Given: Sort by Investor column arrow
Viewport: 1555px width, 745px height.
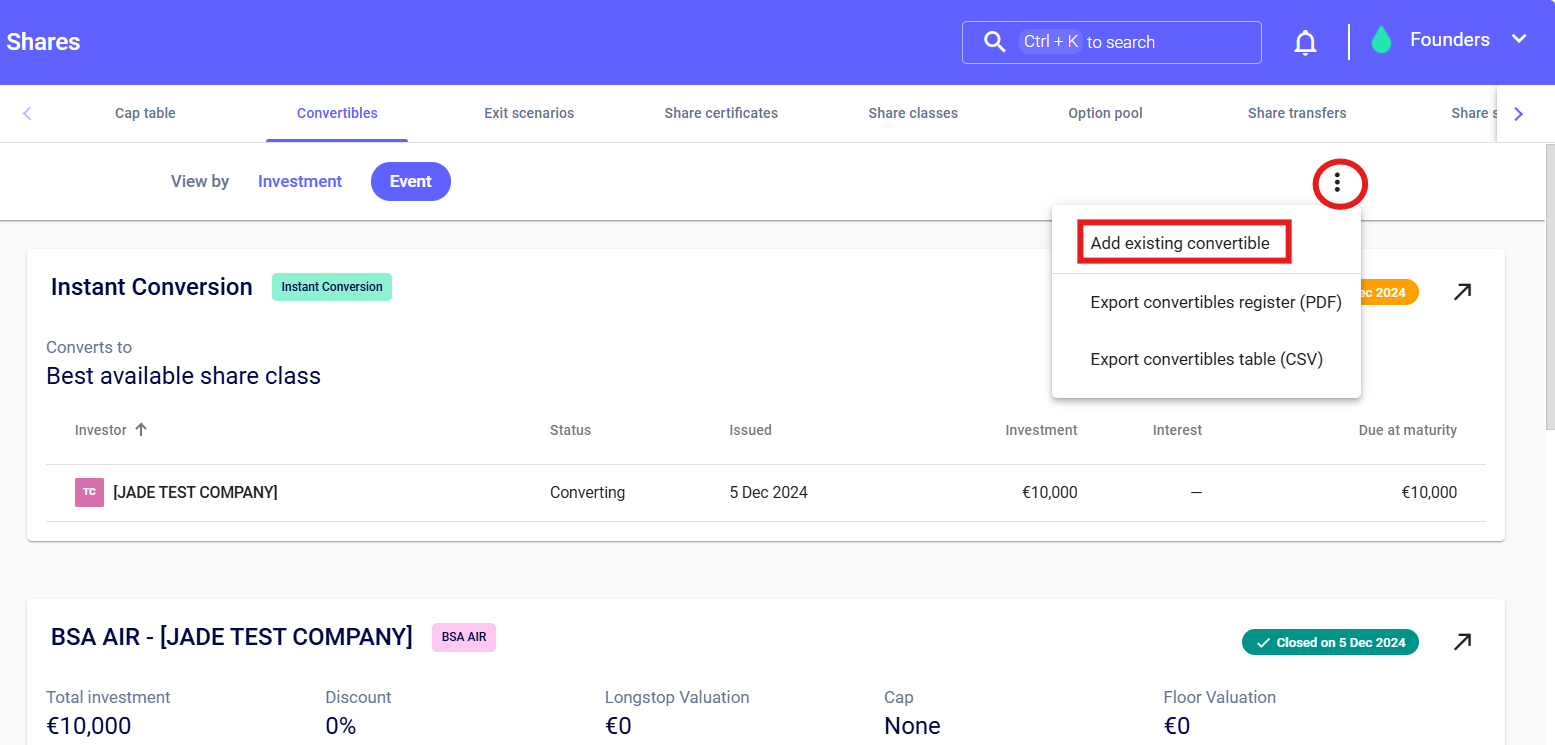Looking at the screenshot, I should [x=141, y=430].
